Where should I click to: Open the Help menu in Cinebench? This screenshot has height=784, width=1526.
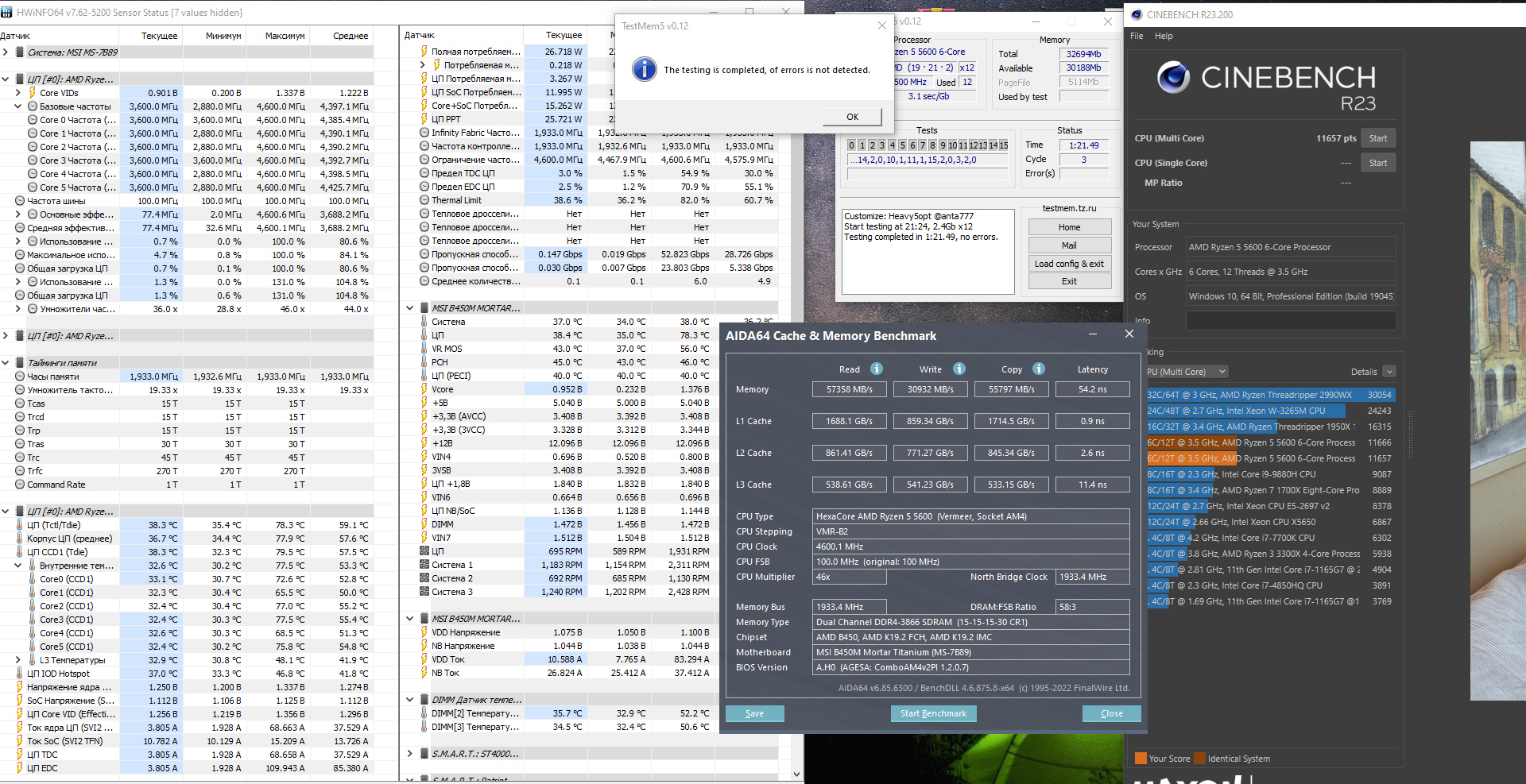point(1164,36)
